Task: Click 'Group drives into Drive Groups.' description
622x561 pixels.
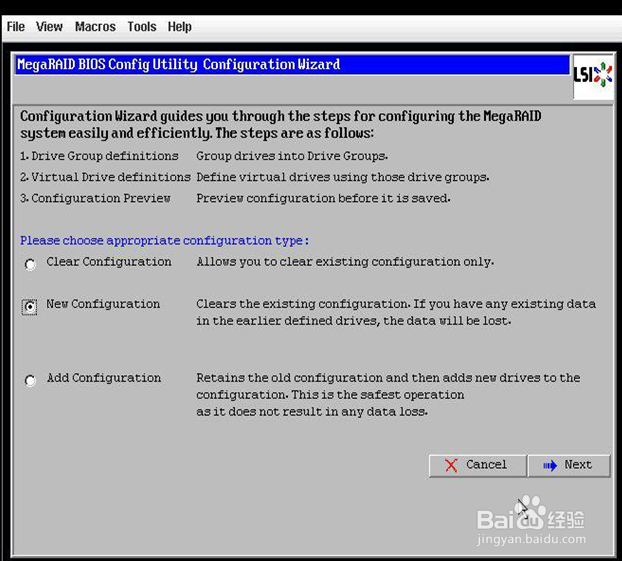Action: (x=292, y=156)
